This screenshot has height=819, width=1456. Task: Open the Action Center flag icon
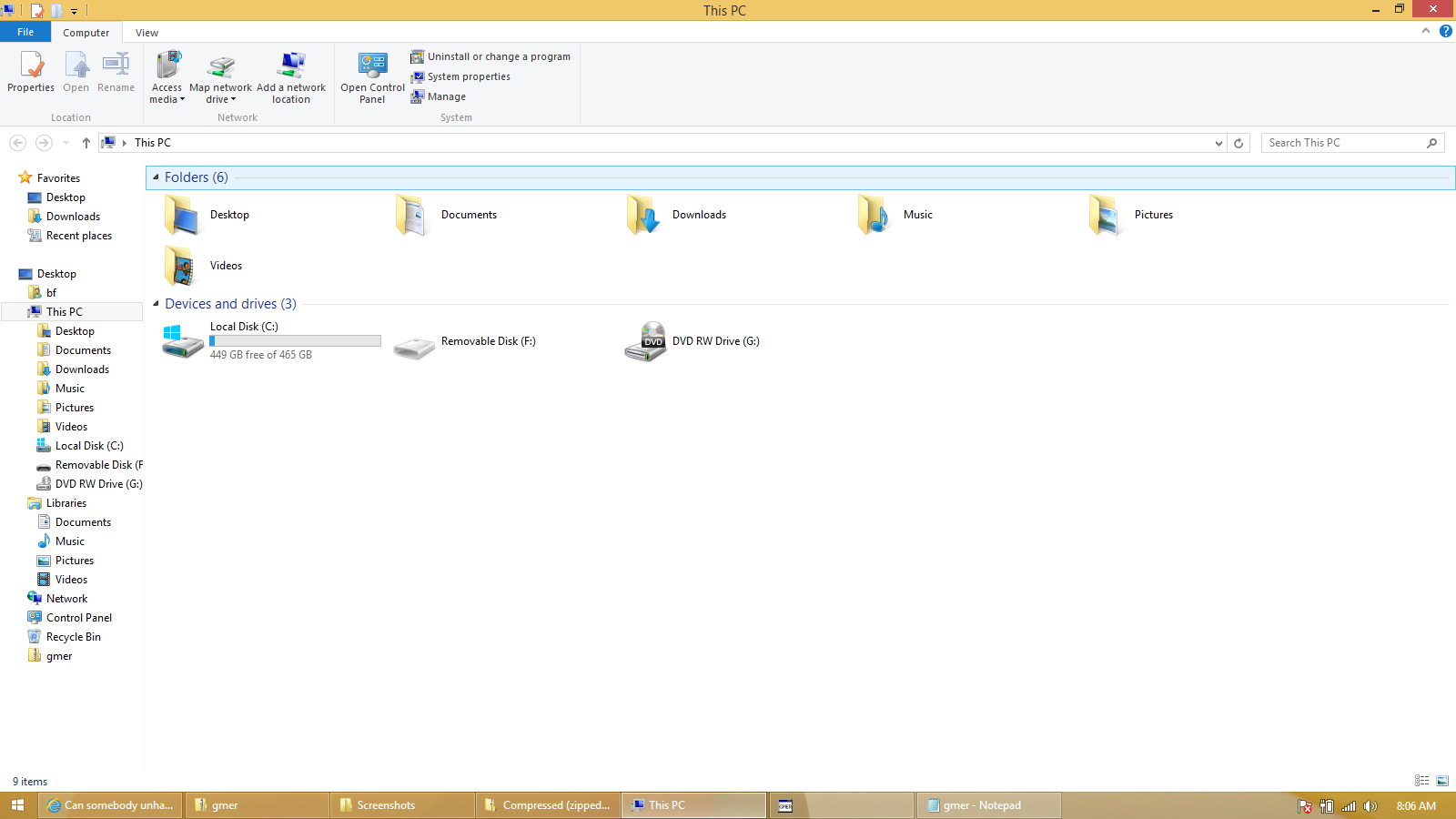click(x=1305, y=806)
